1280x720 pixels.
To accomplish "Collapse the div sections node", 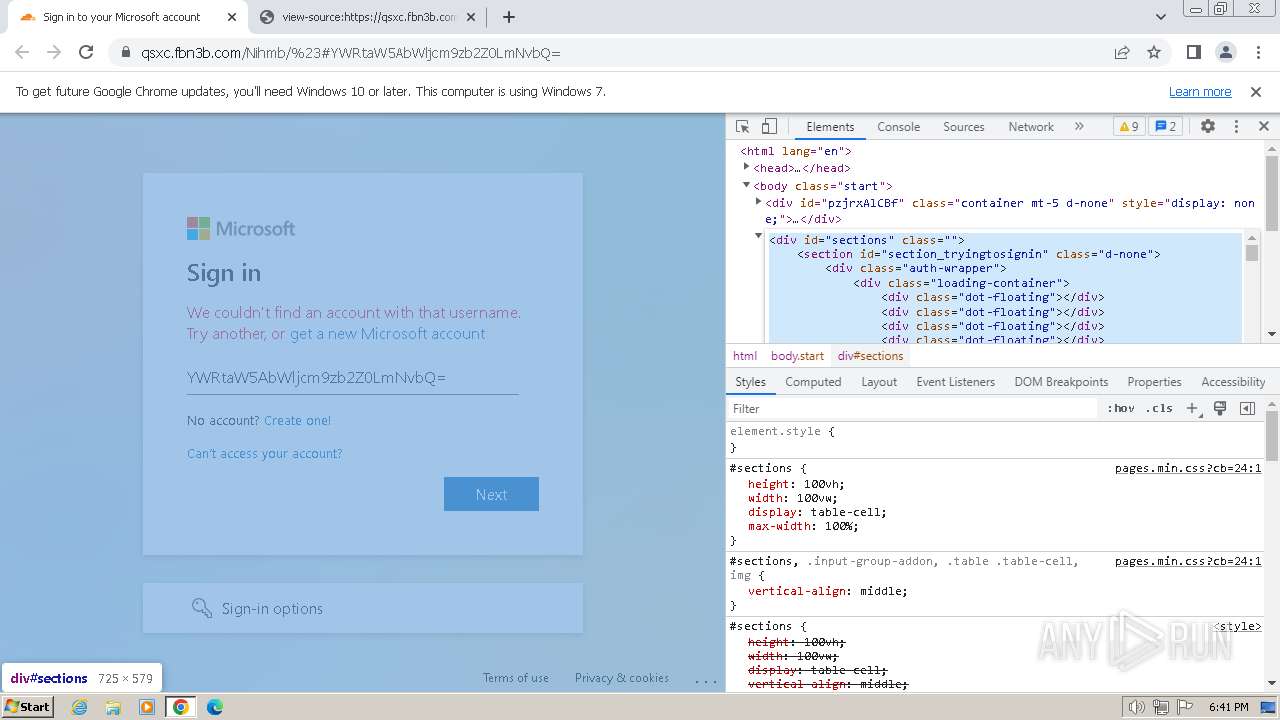I will (758, 236).
